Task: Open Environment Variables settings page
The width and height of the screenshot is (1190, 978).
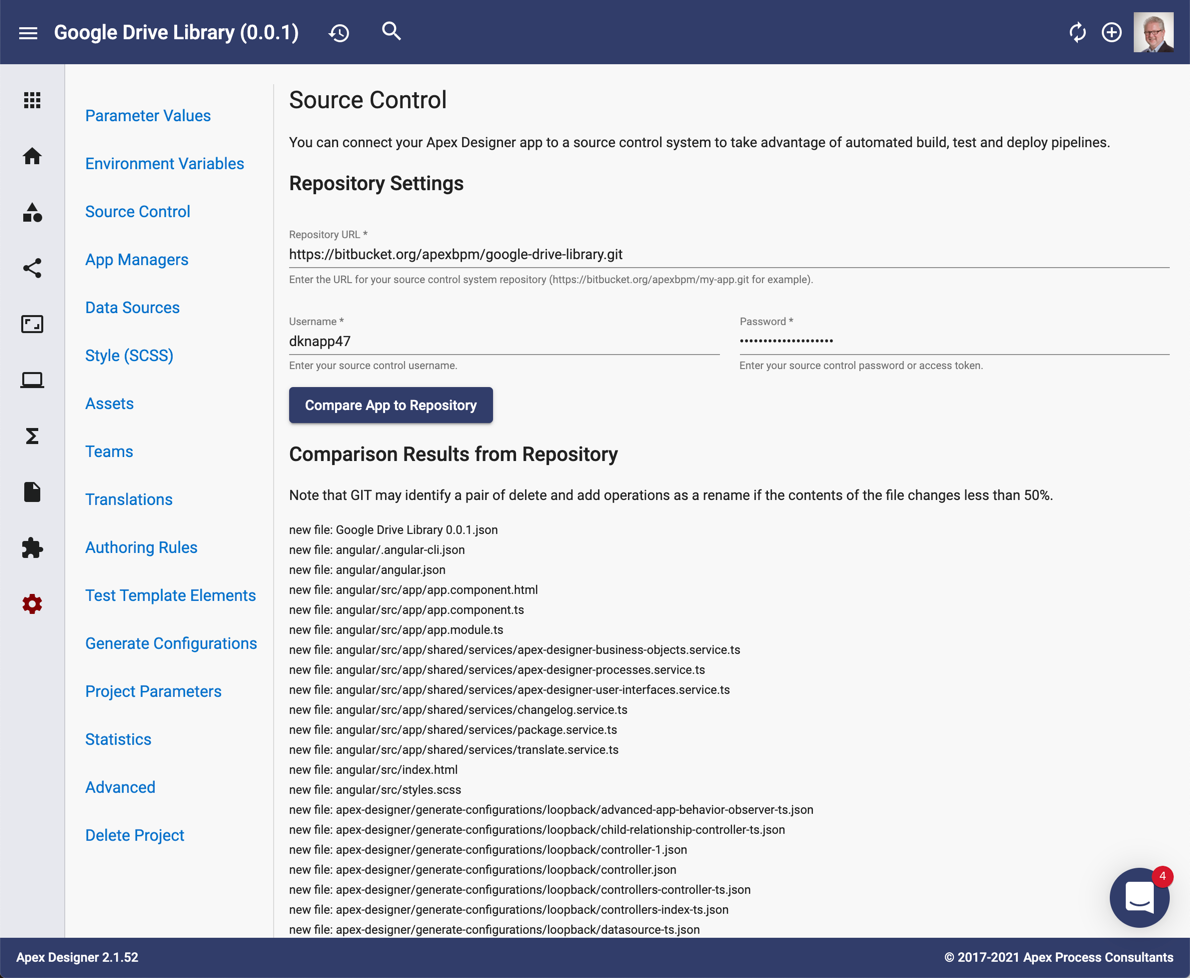Action: tap(165, 164)
